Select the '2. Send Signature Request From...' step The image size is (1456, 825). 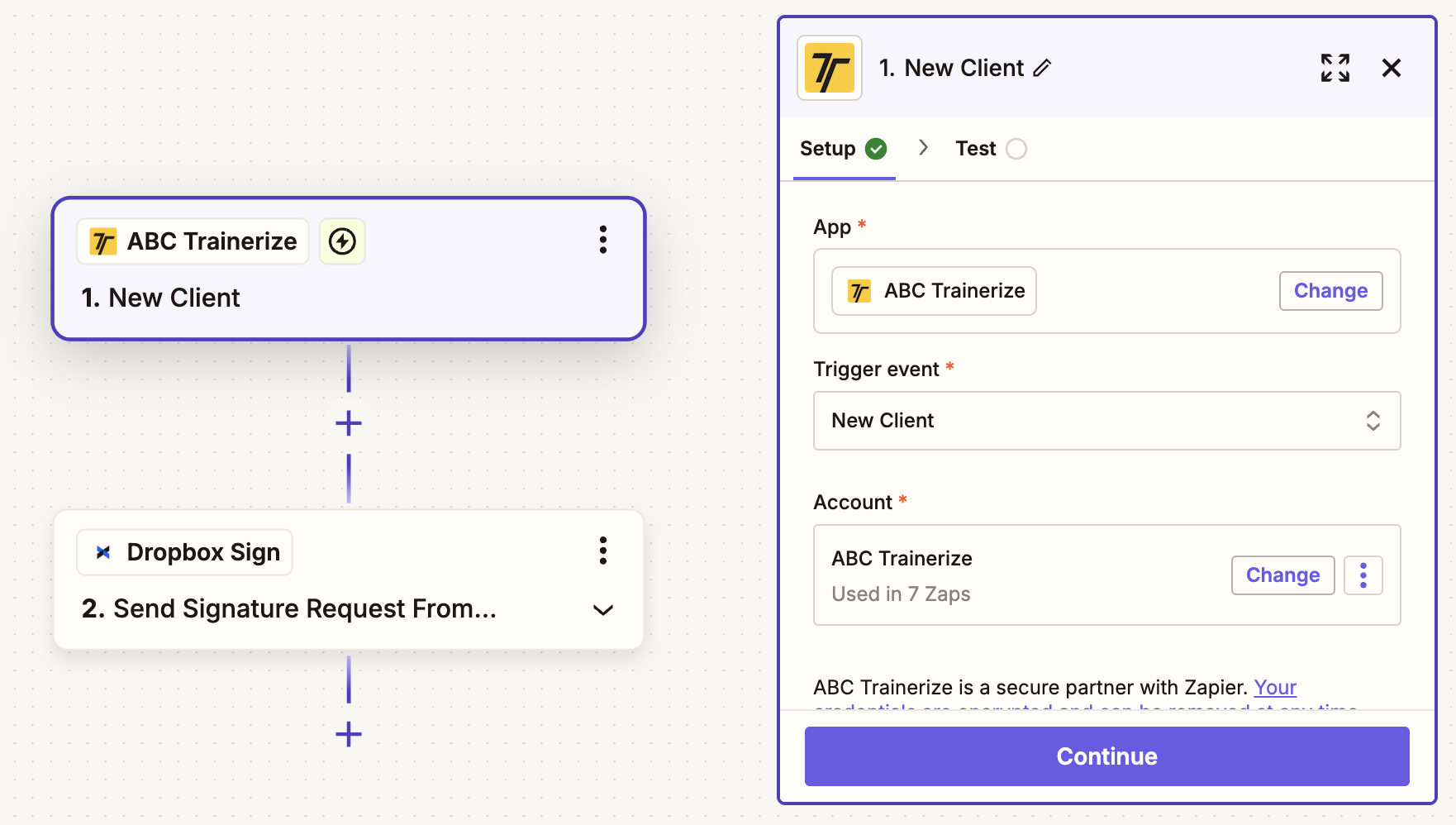click(289, 609)
